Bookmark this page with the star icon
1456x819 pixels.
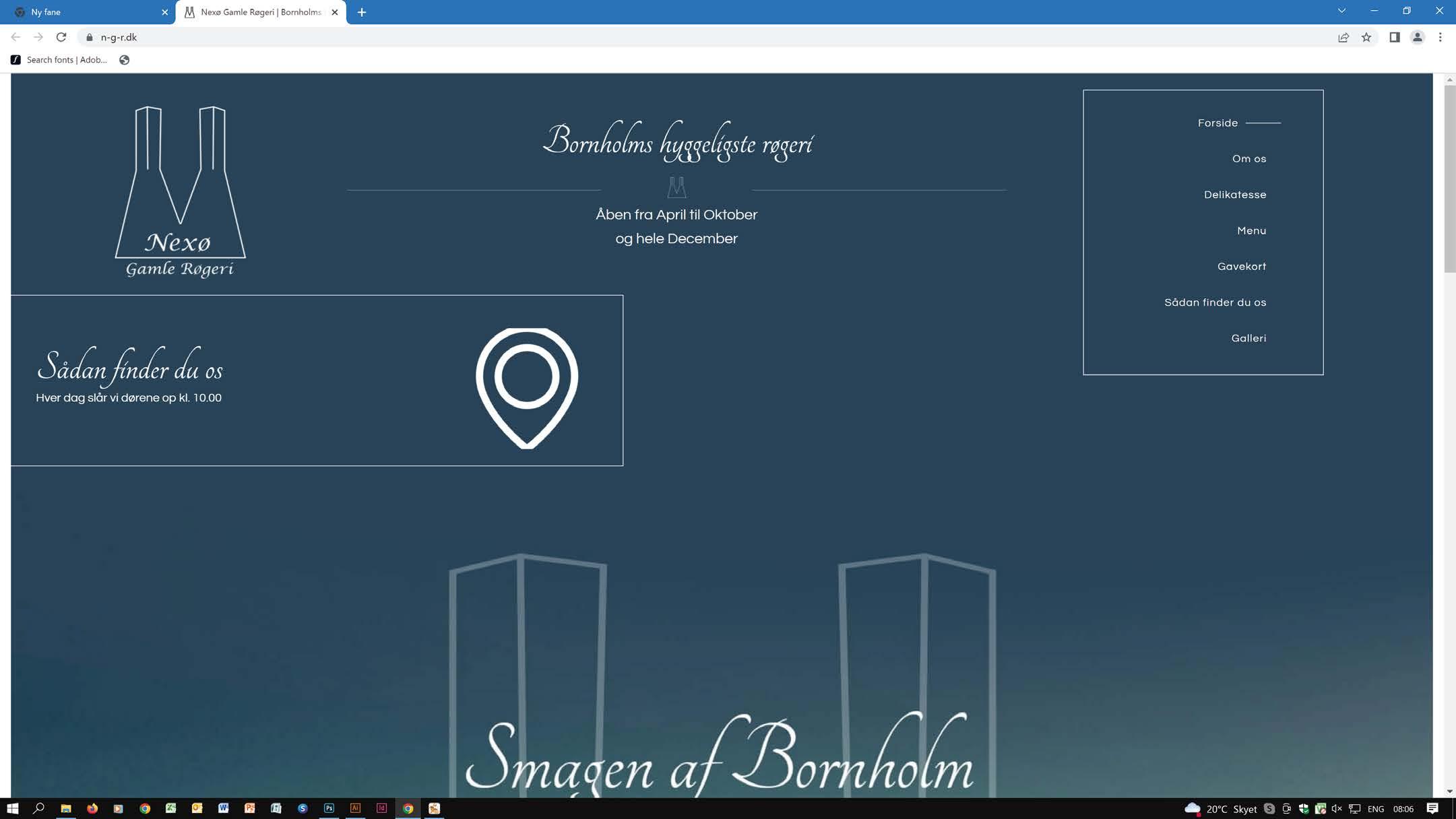(1366, 38)
